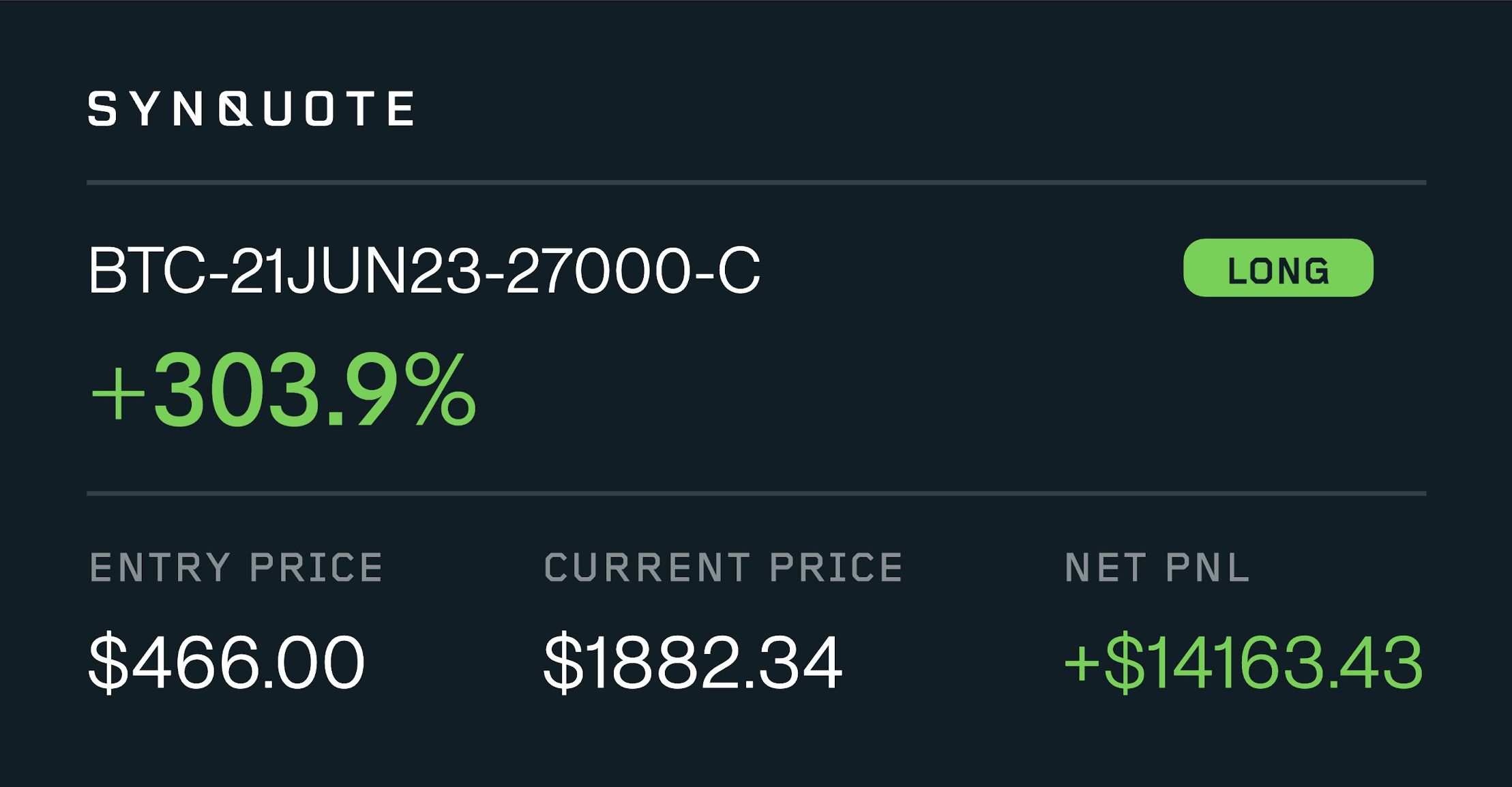Click the NET PNL label
This screenshot has width=1512, height=787.
[x=1157, y=568]
